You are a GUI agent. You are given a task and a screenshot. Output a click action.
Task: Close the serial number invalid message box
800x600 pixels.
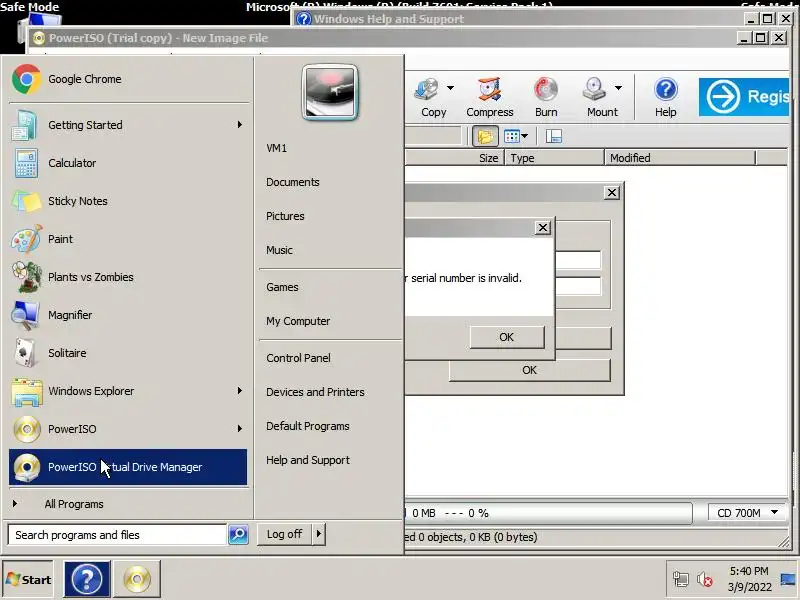(543, 228)
